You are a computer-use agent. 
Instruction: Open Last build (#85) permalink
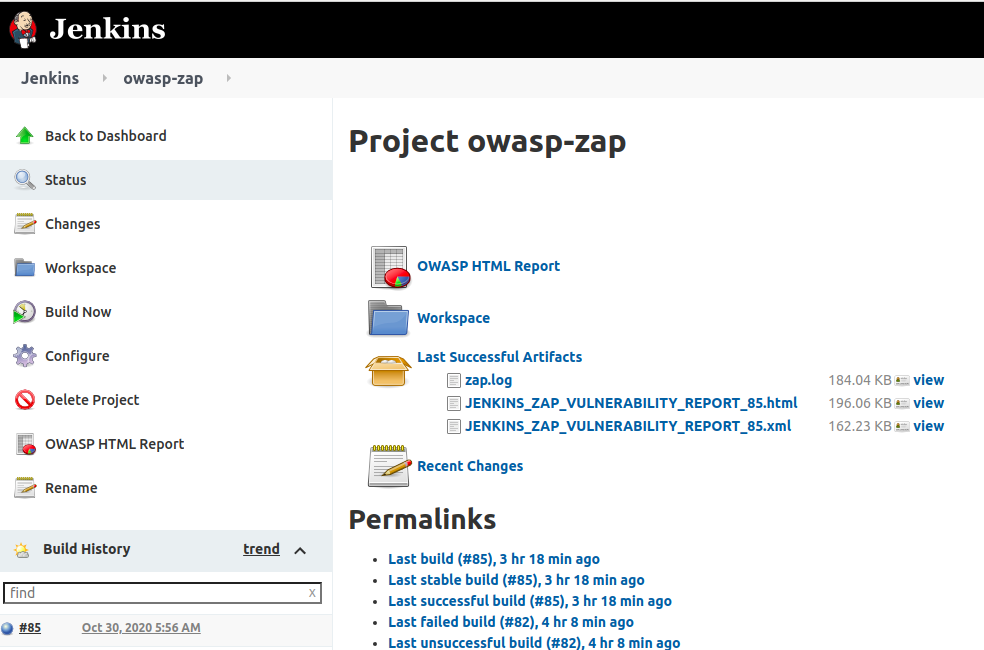(x=494, y=559)
